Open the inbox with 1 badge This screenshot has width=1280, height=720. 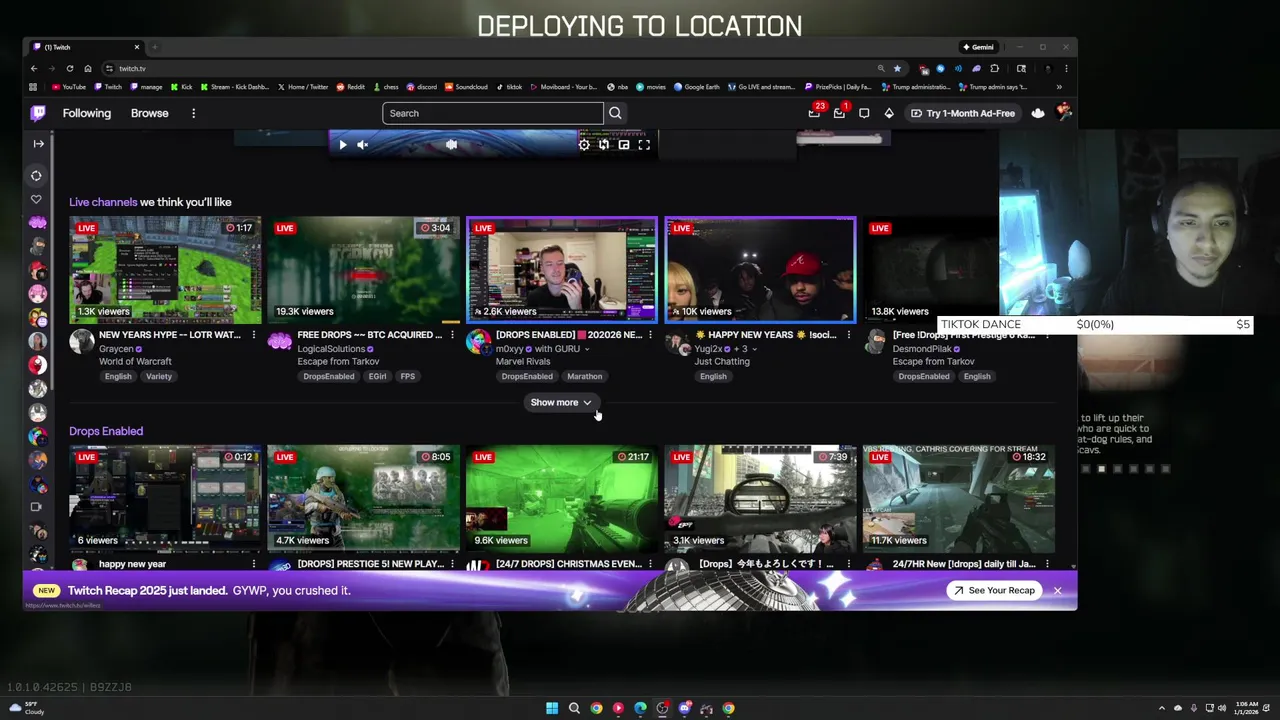840,113
